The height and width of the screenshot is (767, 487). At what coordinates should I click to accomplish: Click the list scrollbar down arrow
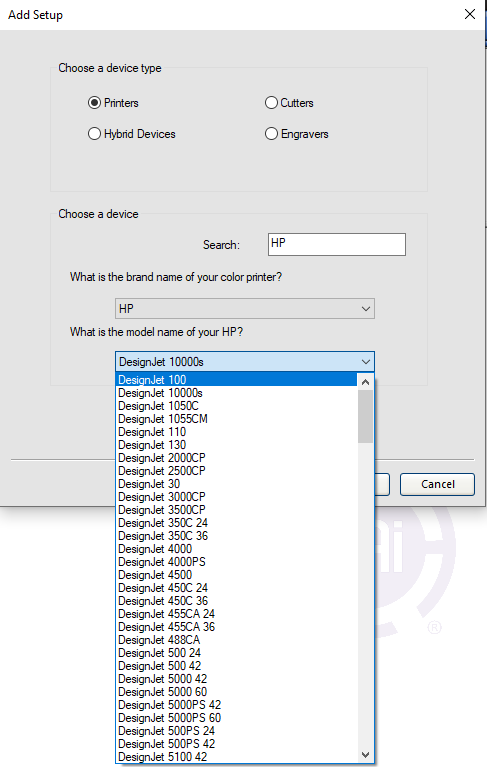pos(365,755)
